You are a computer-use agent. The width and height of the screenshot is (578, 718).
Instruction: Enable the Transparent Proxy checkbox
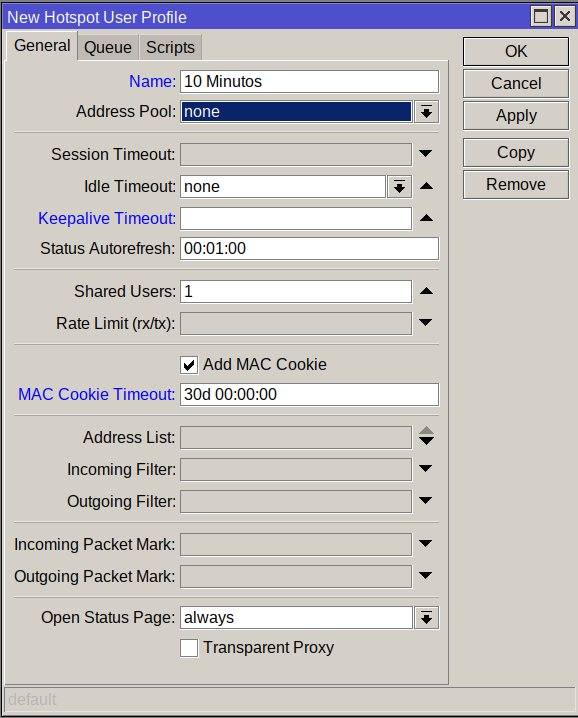point(189,648)
